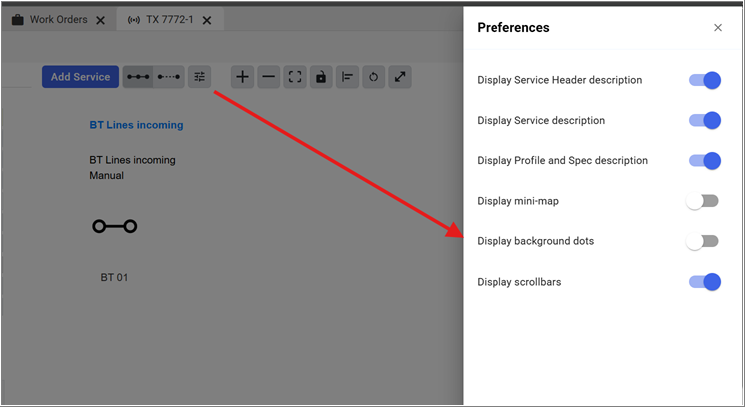Image resolution: width=745 pixels, height=407 pixels.
Task: Select the BT 01 connection node symbol
Action: 115,226
